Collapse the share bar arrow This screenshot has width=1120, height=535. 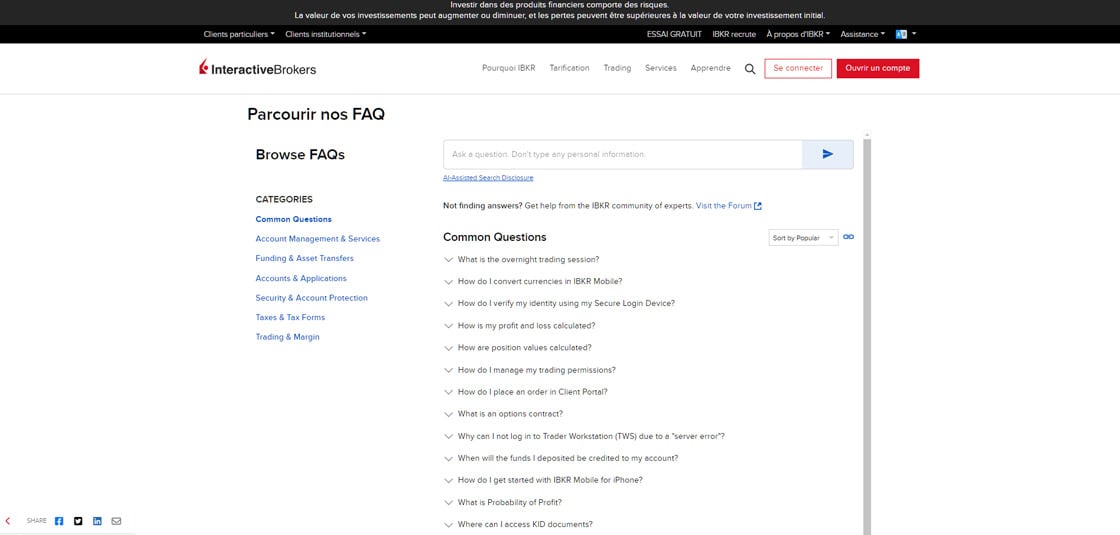click(8, 521)
